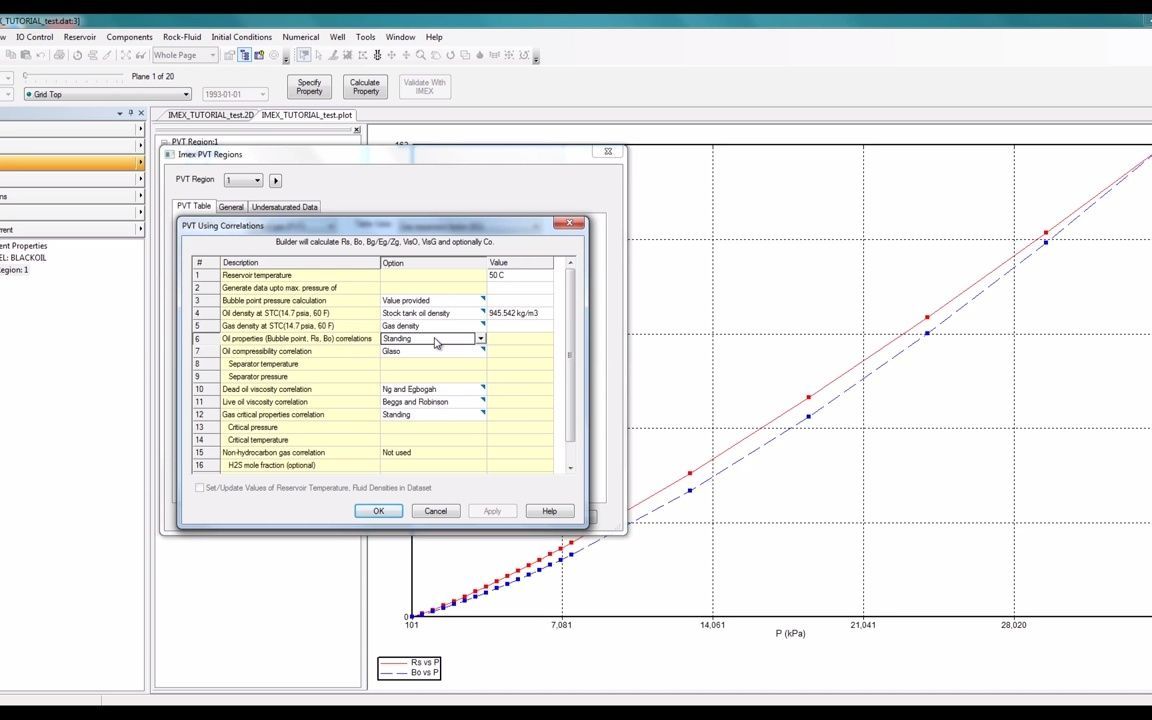Open the Standing oil properties correlation dropdown arrow
This screenshot has height=720, width=1152.
(480, 339)
